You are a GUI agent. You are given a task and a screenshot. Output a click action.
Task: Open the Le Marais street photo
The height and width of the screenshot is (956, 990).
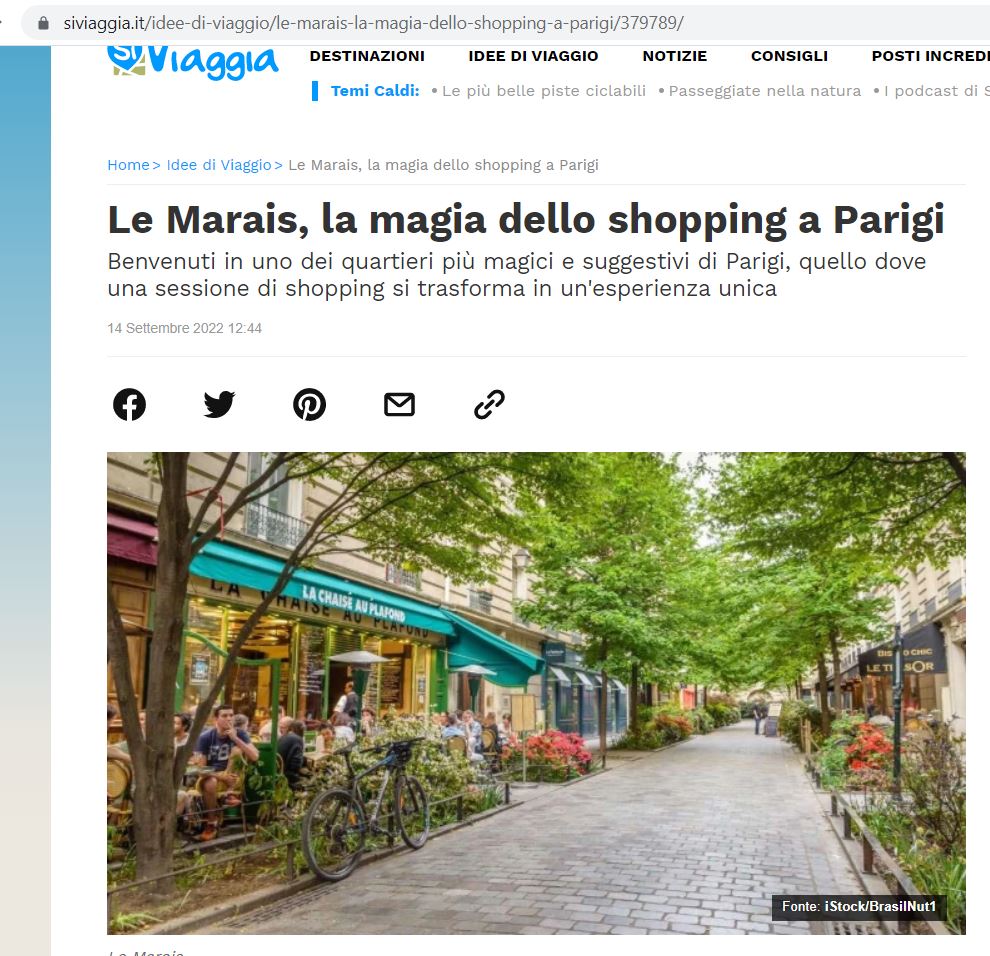(536, 693)
